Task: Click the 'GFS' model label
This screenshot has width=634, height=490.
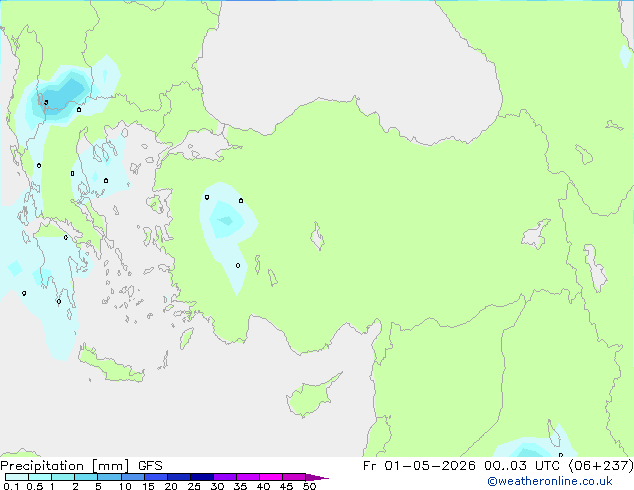Action: (x=150, y=466)
